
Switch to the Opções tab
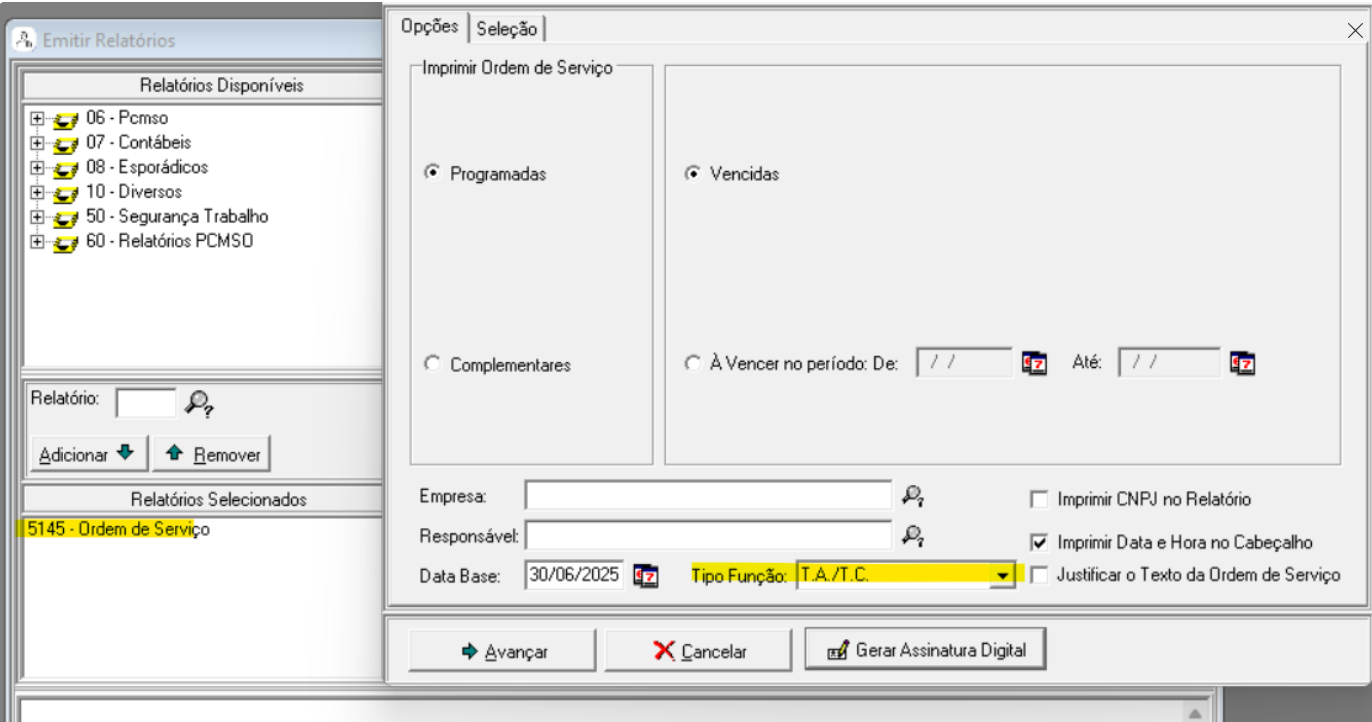429,27
